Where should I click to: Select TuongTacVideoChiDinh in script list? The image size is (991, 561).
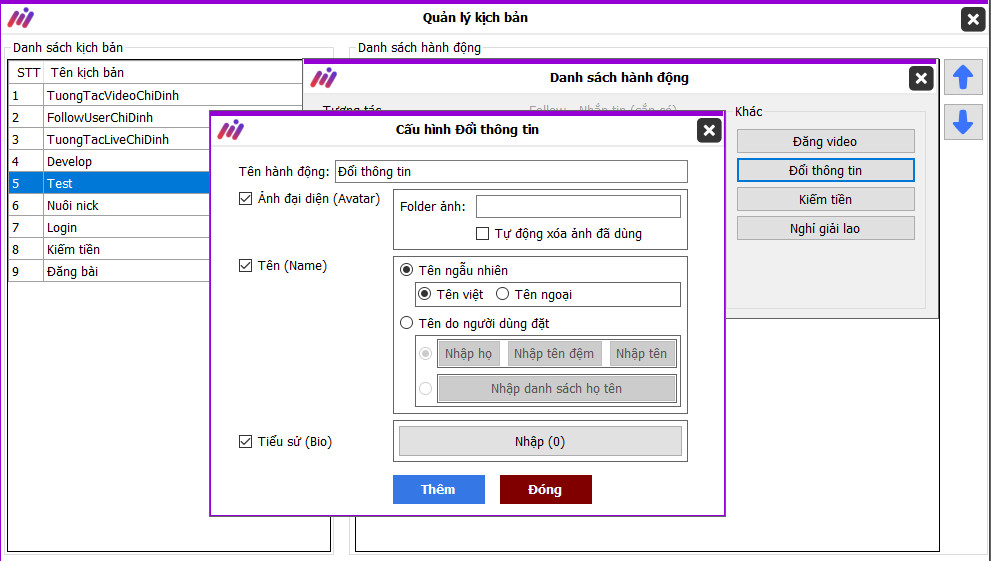pos(112,96)
